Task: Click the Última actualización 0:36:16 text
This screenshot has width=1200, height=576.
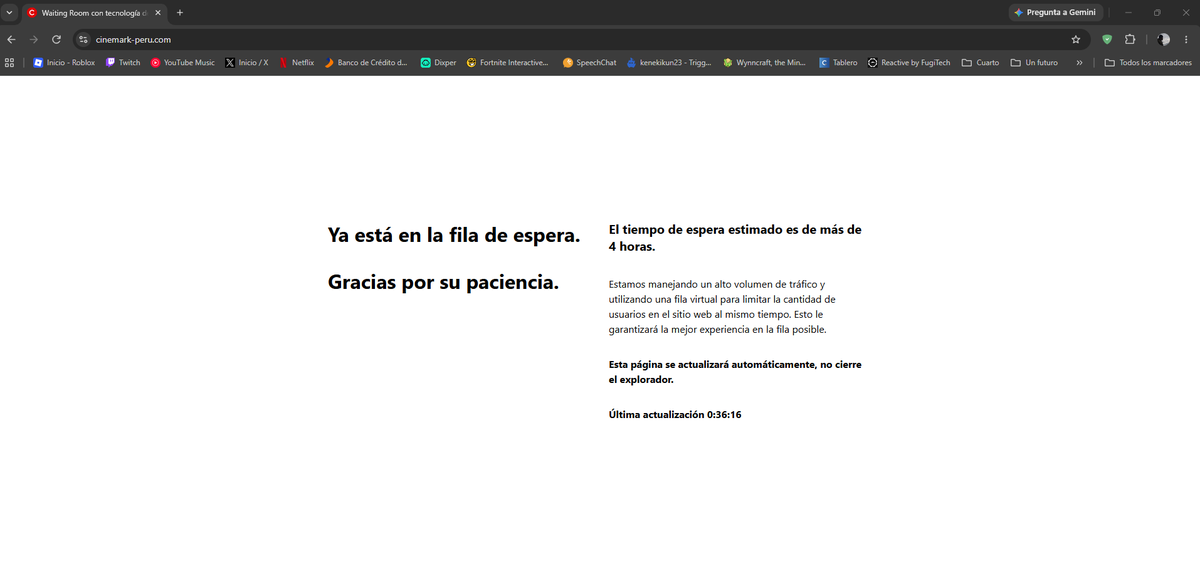Action: pyautogui.click(x=675, y=414)
